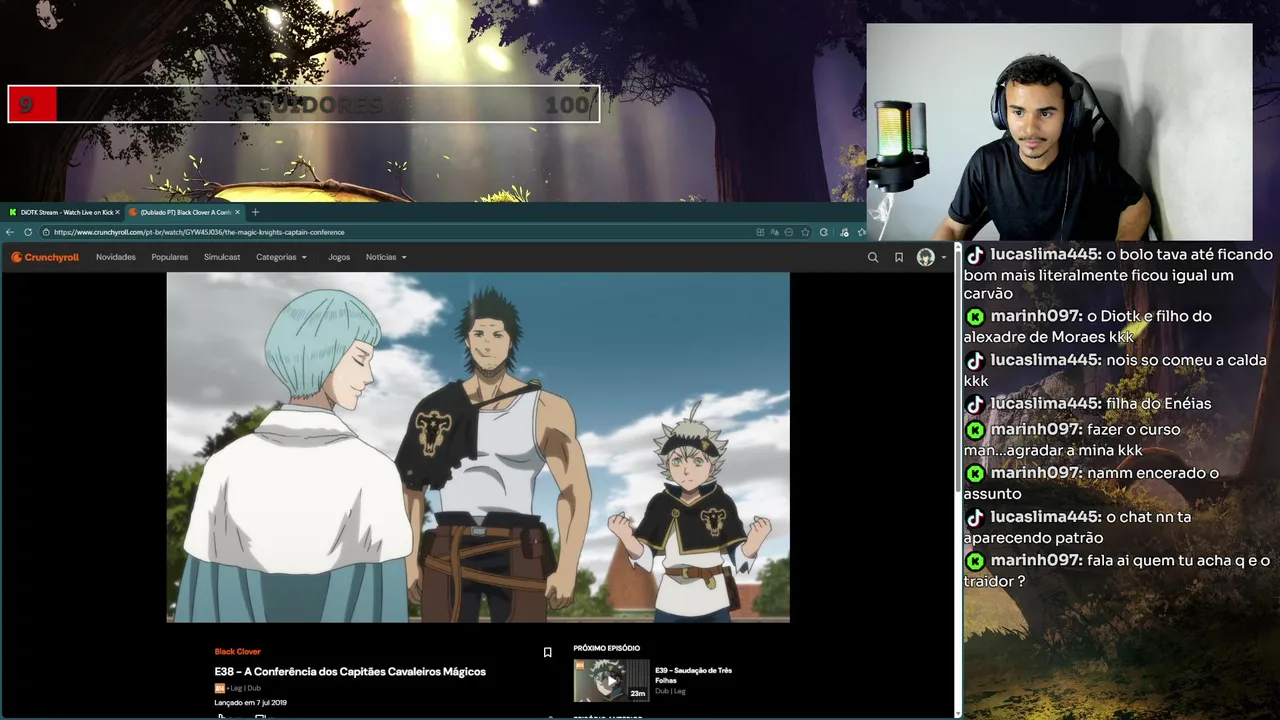Click the Crunchyroll logo
Image resolution: width=1280 pixels, height=720 pixels.
[x=45, y=257]
